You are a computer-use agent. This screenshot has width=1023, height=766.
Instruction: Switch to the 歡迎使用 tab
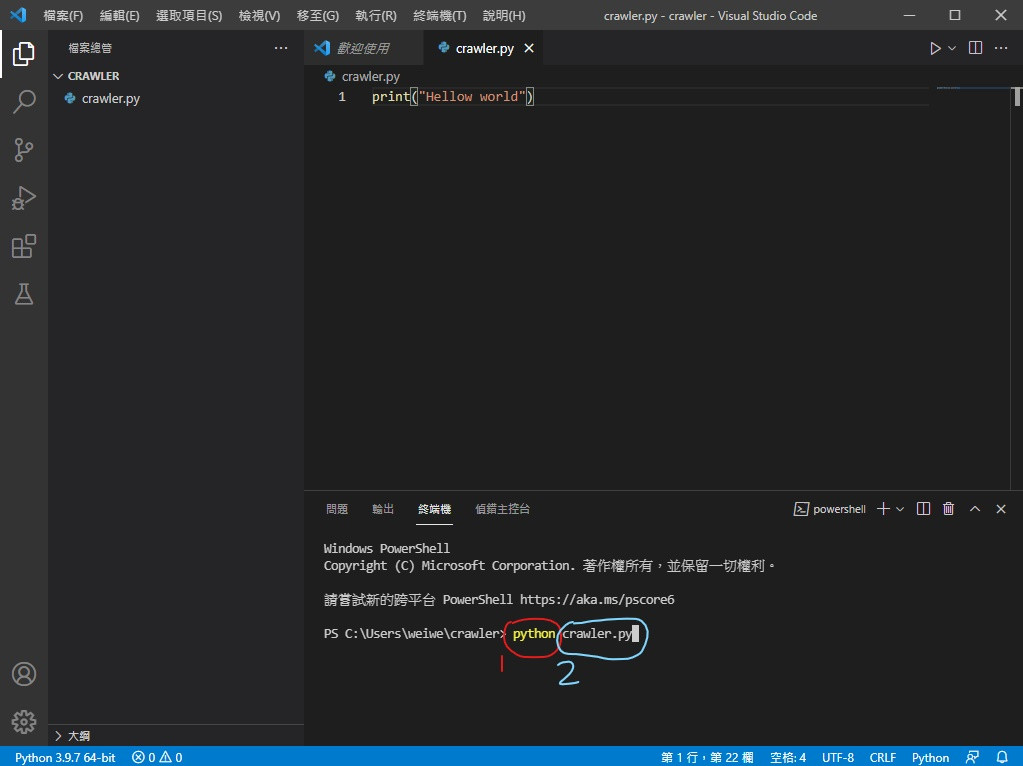(363, 48)
